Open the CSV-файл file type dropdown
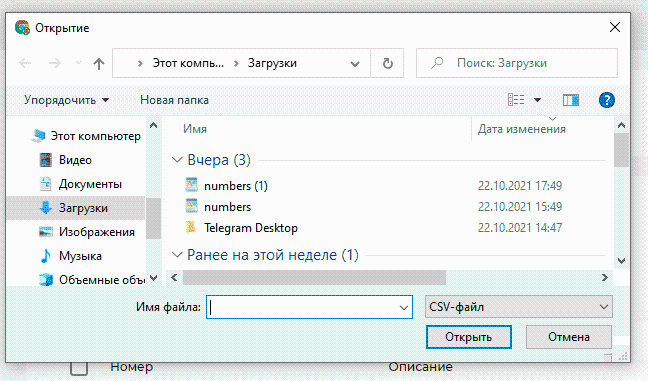 (519, 307)
